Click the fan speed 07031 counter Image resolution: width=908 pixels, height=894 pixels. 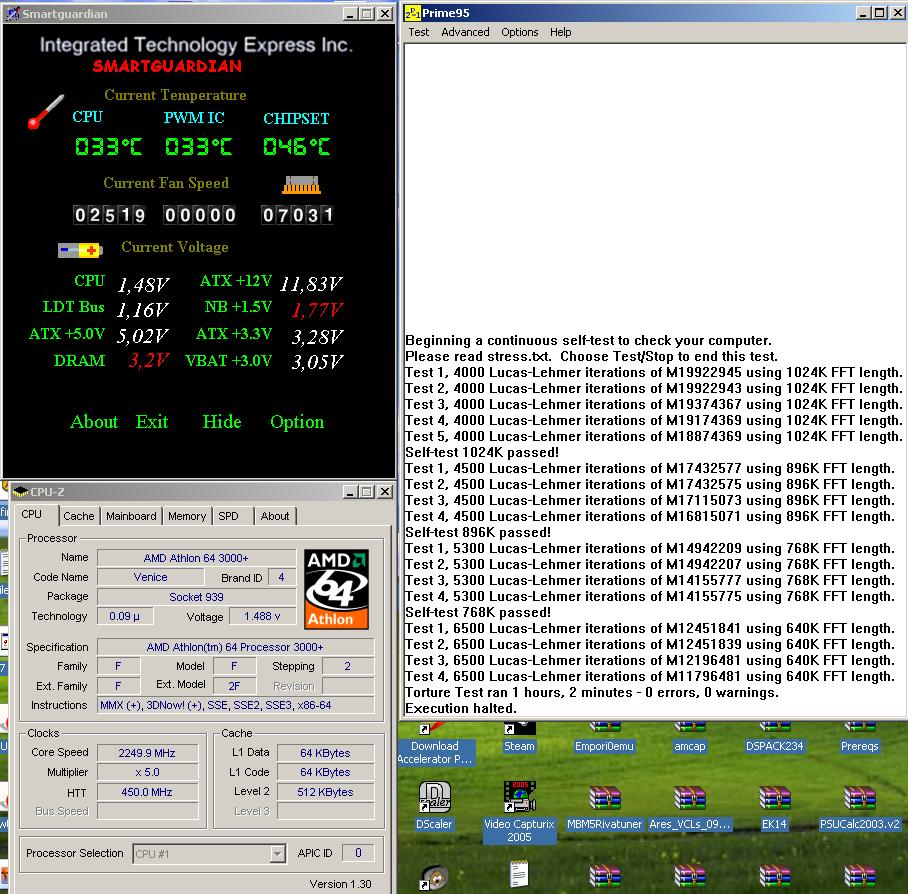298,215
